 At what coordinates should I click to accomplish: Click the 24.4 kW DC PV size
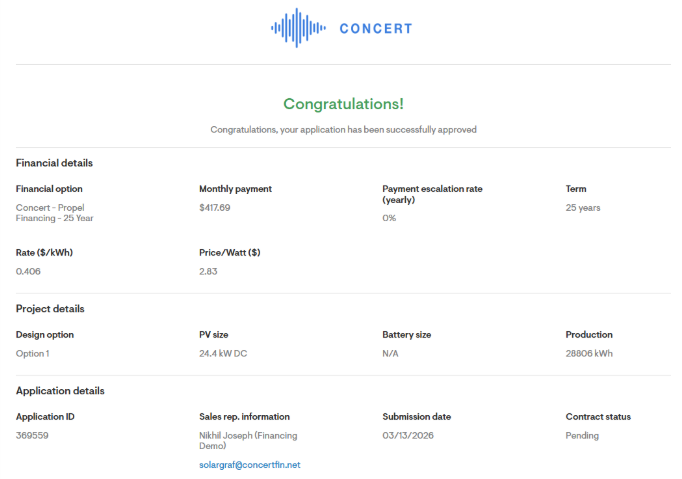point(225,354)
